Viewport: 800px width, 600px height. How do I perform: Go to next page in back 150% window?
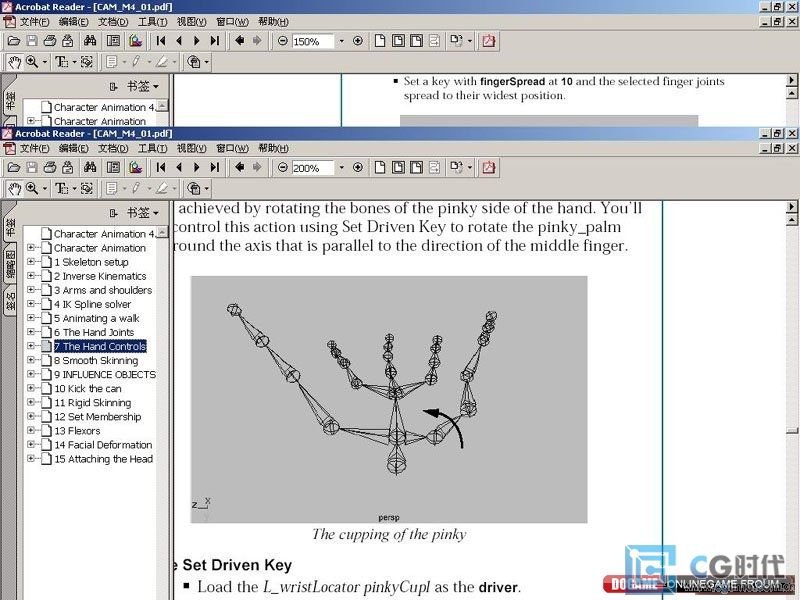pos(196,41)
